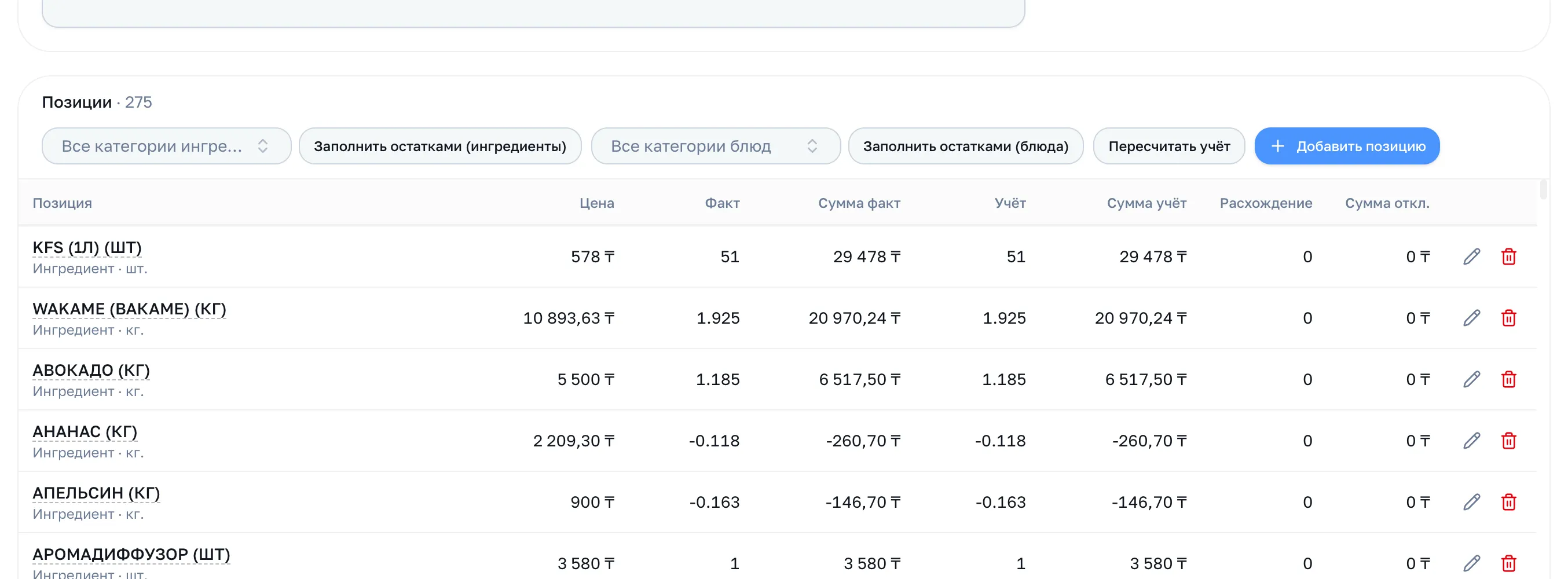The height and width of the screenshot is (579, 1568).
Task: Edit the KFS (1Л) (ШТ) row
Action: [x=1471, y=257]
